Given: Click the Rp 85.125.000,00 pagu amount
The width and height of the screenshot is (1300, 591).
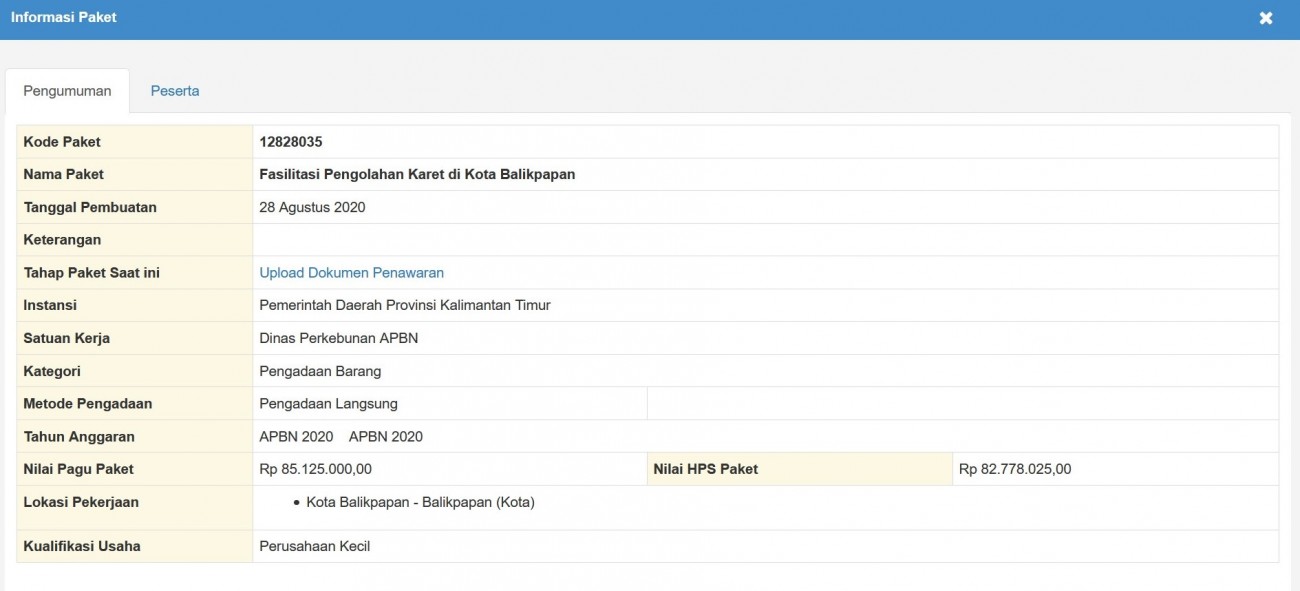Looking at the screenshot, I should coord(315,469).
